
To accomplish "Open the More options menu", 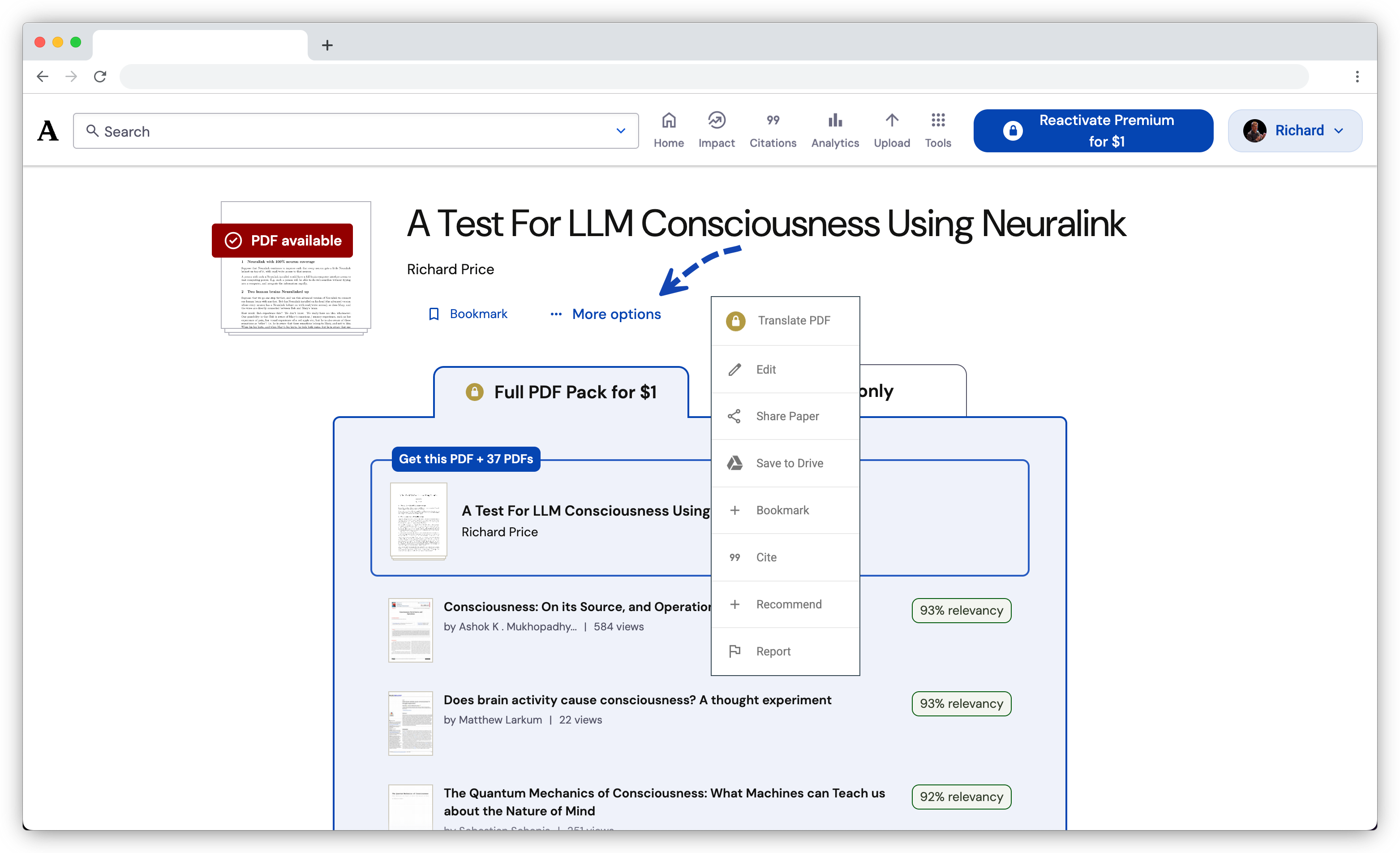I will tap(606, 314).
